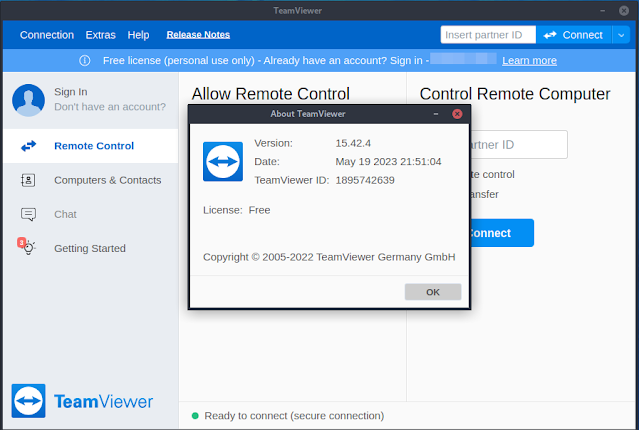This screenshot has width=639, height=430.
Task: Minimize the main TeamViewer window
Action: pos(602,11)
